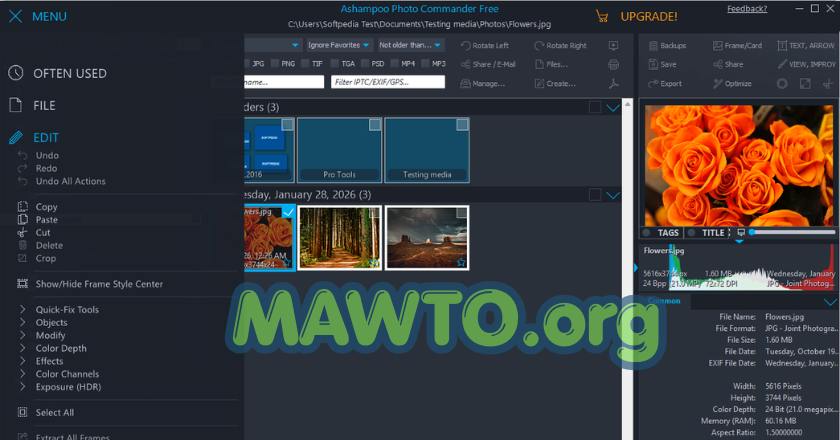Click the circle icon below VIEW, IMPROV

[x=782, y=84]
